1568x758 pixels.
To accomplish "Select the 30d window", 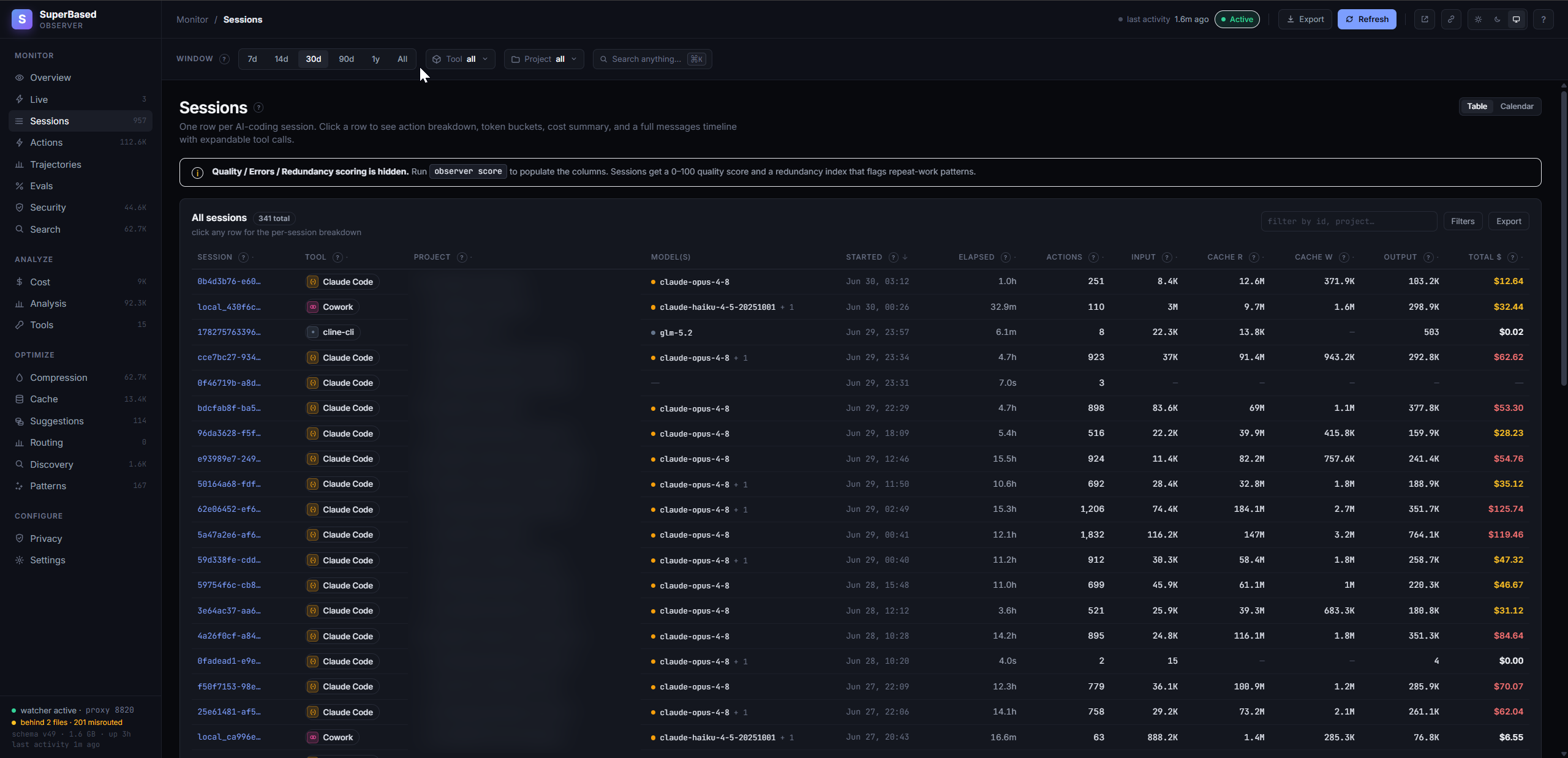I will pos(314,59).
